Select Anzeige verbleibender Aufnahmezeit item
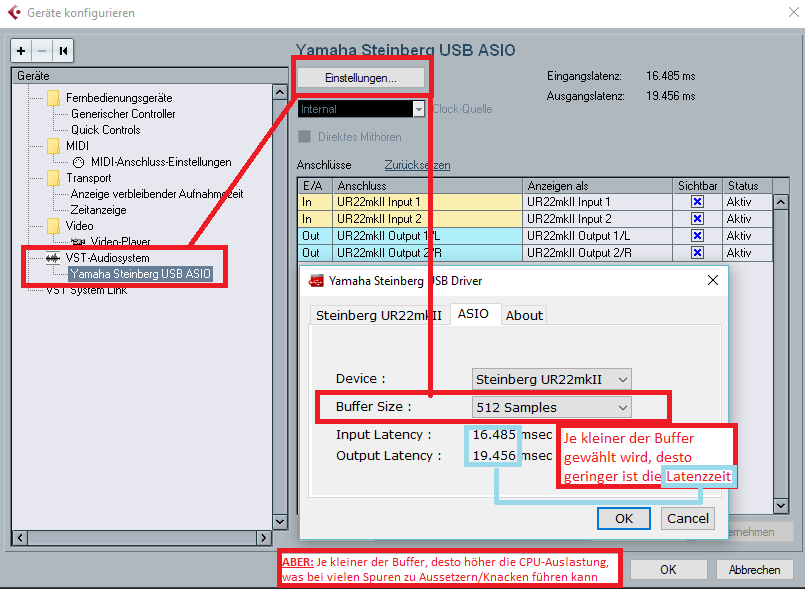Screen dimensions: 805x589 coord(157,194)
